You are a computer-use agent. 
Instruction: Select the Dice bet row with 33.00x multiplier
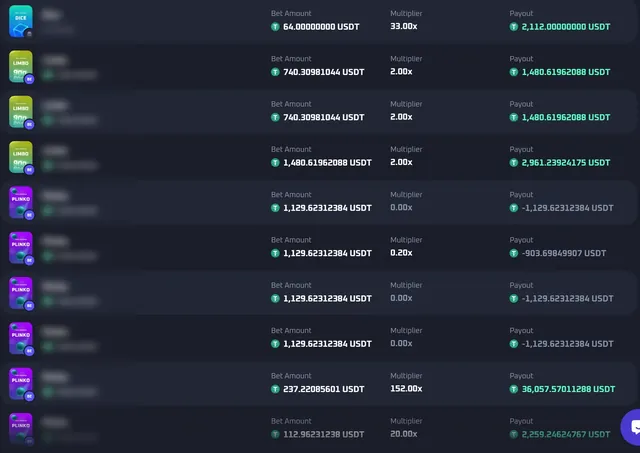tap(320, 21)
